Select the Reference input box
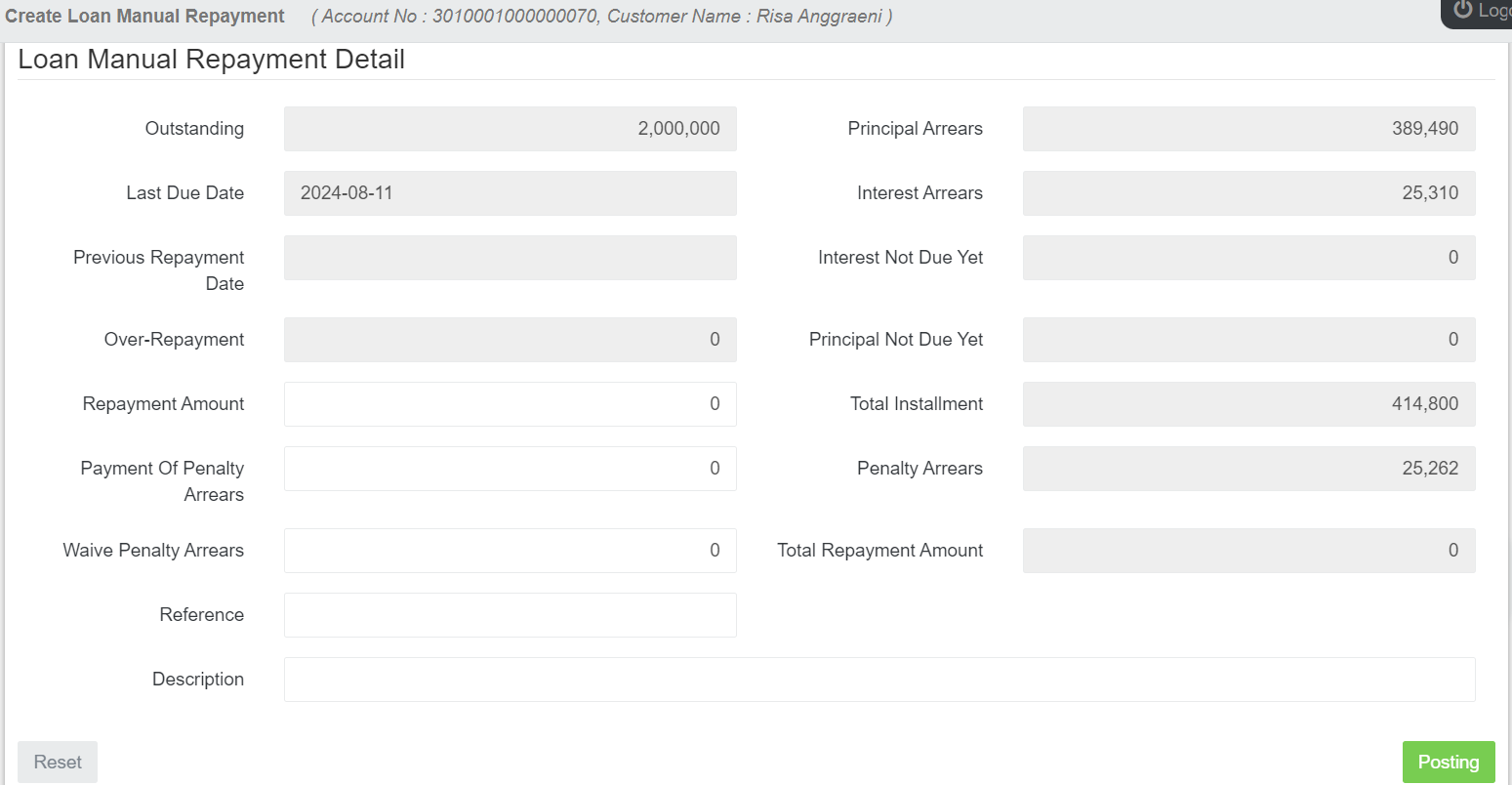The height and width of the screenshot is (785, 1512). [x=510, y=615]
